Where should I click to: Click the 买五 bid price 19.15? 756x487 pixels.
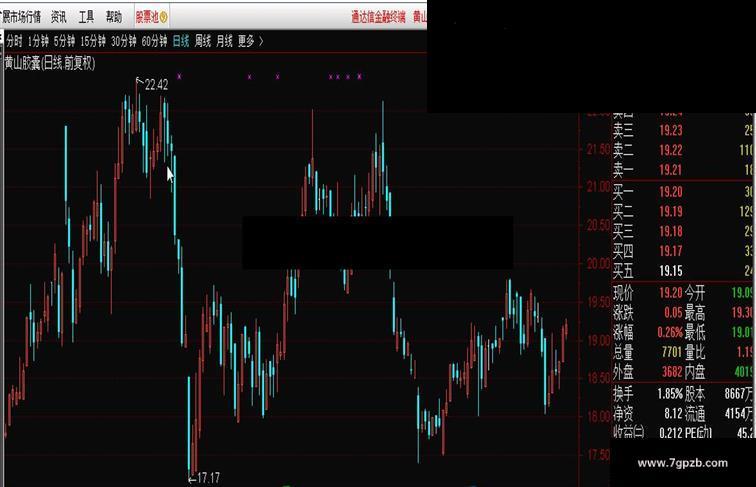671,271
